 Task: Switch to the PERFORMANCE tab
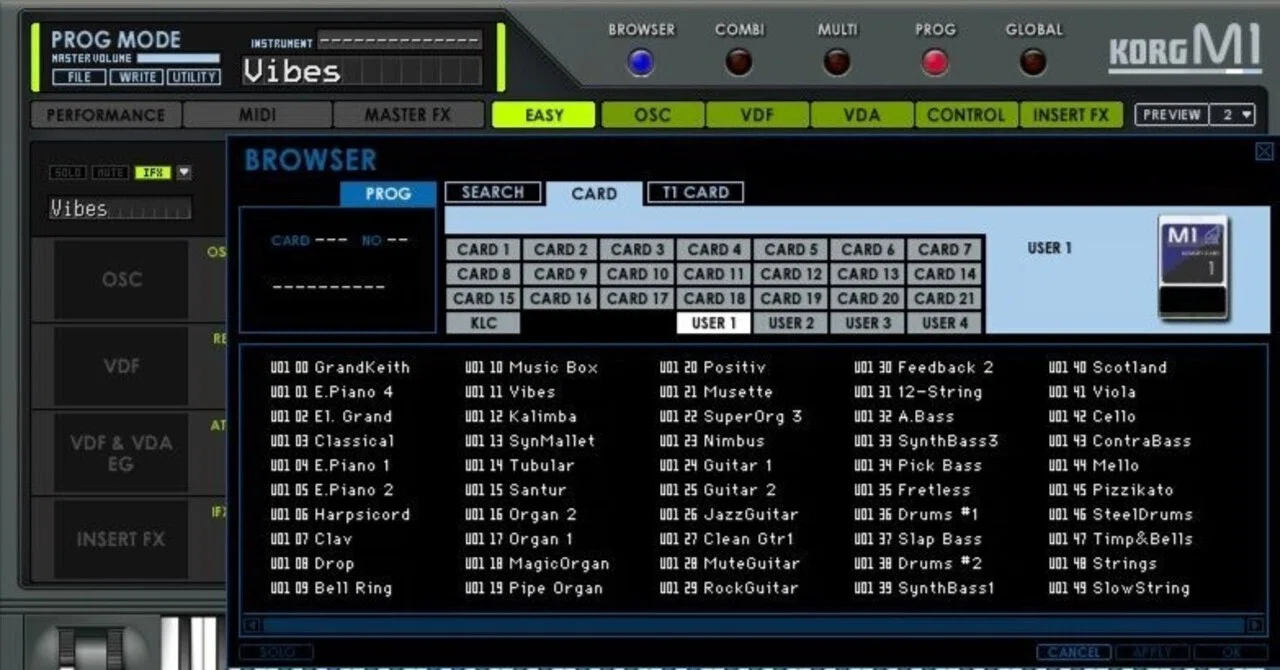(106, 115)
